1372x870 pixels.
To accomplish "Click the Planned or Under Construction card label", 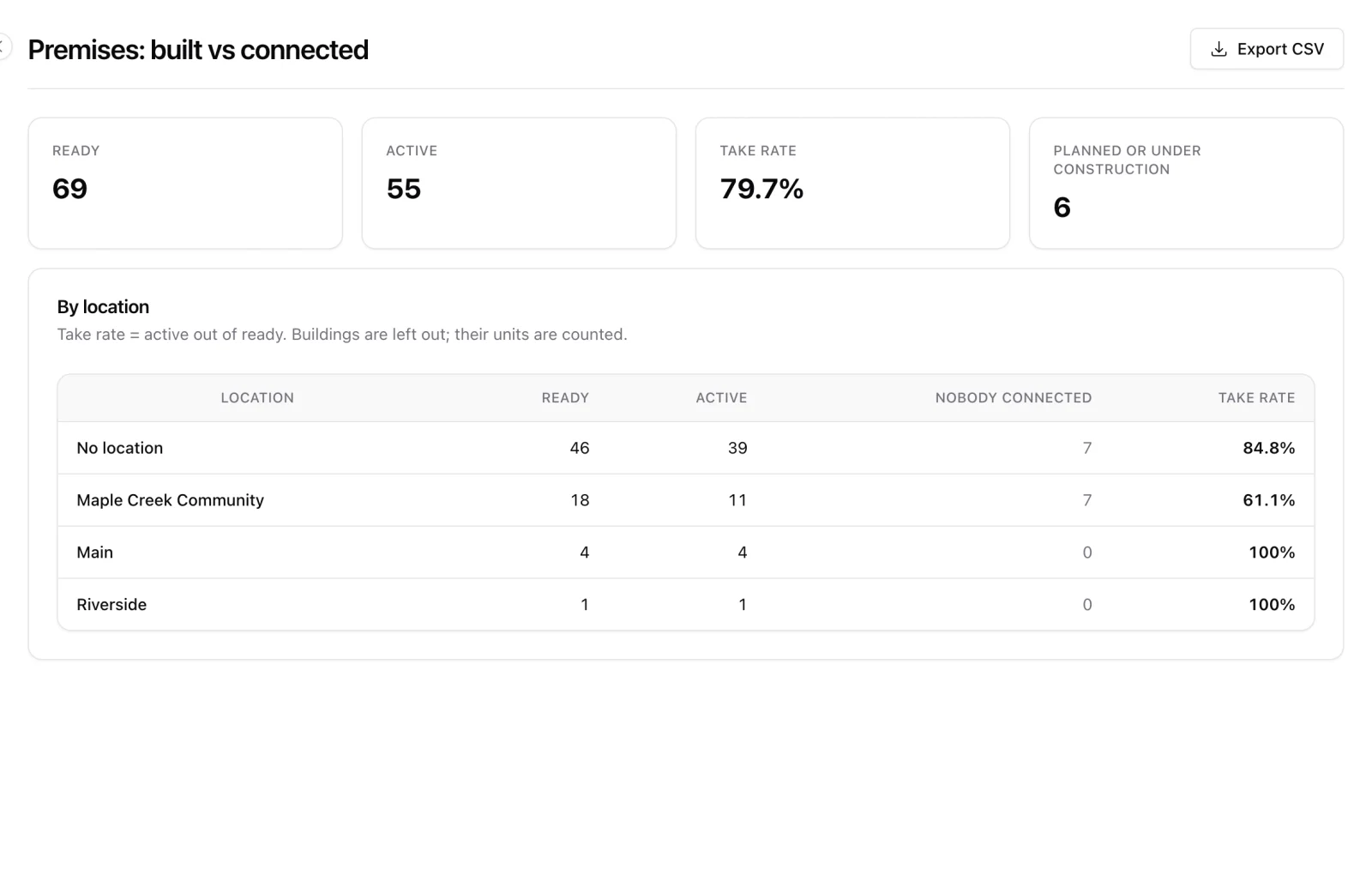I will (x=1127, y=160).
